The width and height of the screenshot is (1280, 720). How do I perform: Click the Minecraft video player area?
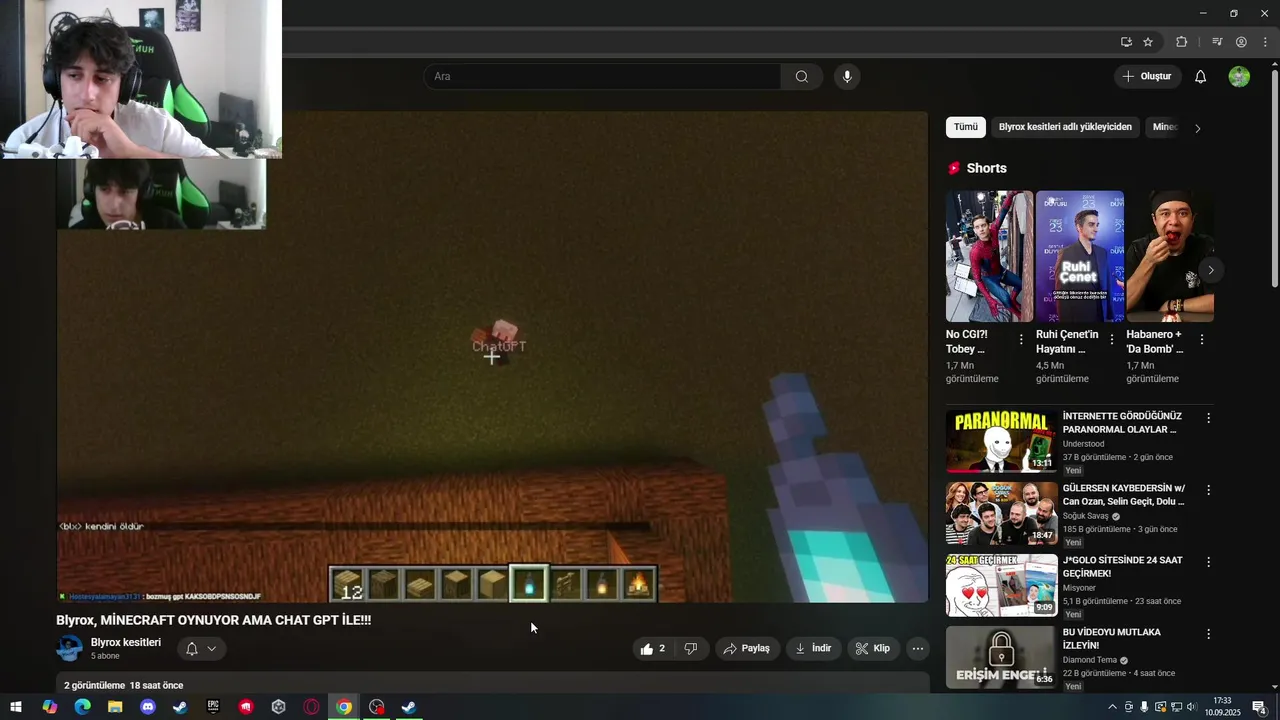tap(492, 357)
